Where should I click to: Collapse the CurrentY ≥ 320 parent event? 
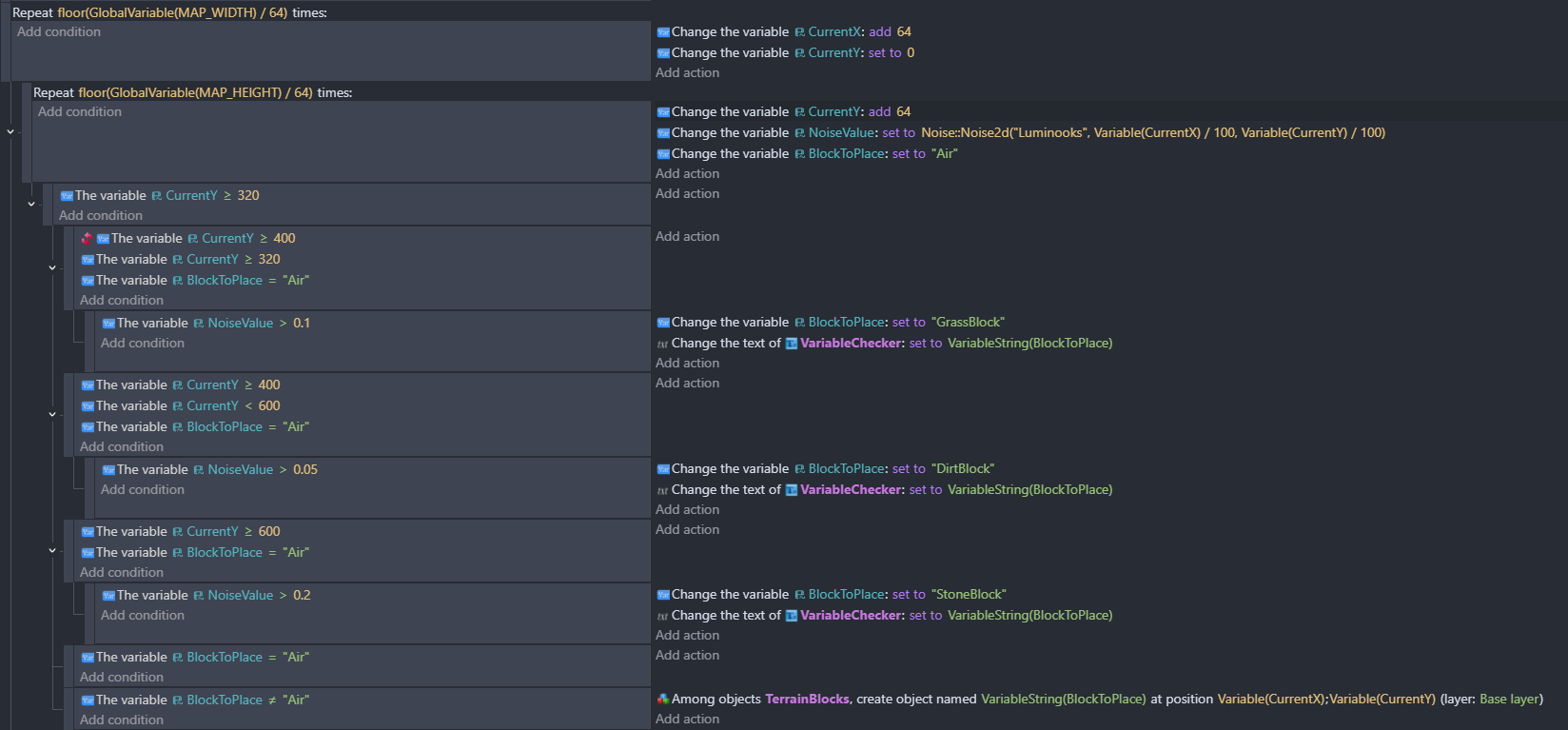coord(31,204)
